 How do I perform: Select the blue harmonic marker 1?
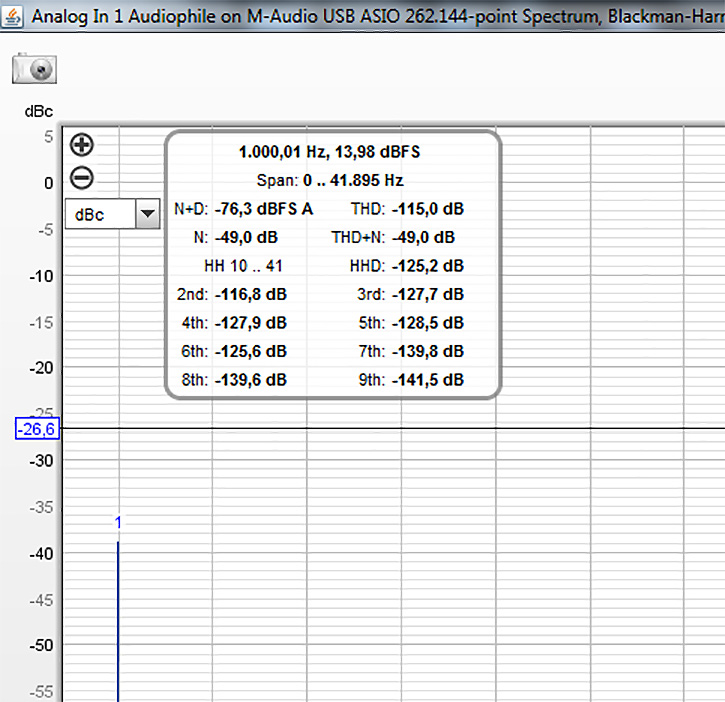click(118, 523)
